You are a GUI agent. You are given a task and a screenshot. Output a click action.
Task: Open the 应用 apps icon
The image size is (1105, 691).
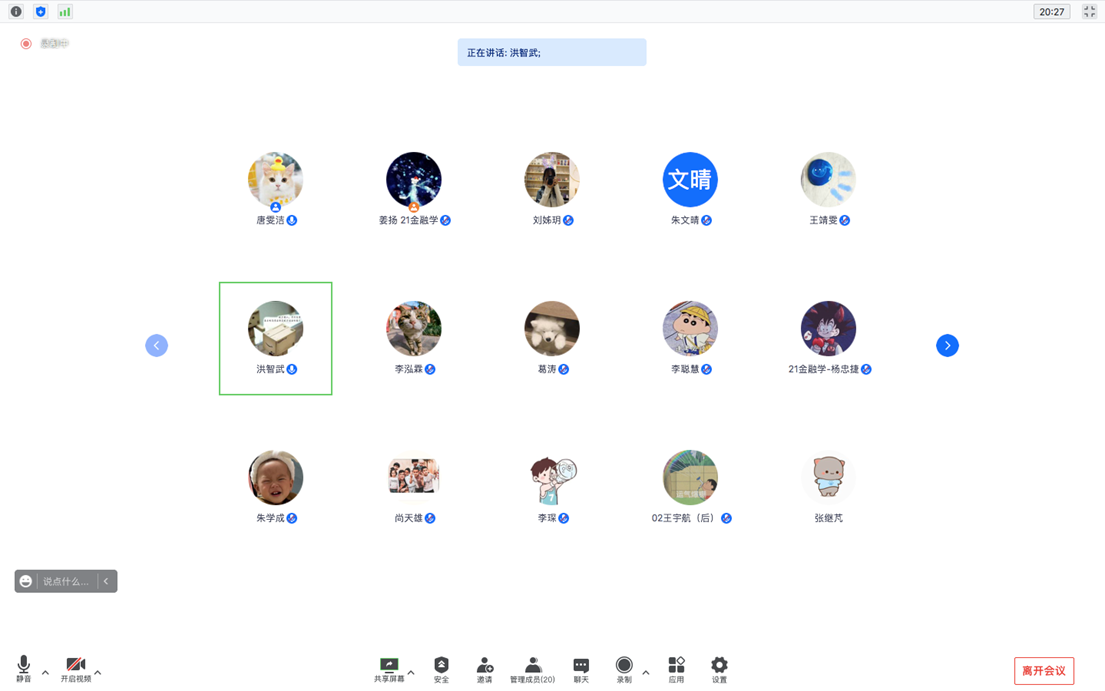[x=676, y=668]
